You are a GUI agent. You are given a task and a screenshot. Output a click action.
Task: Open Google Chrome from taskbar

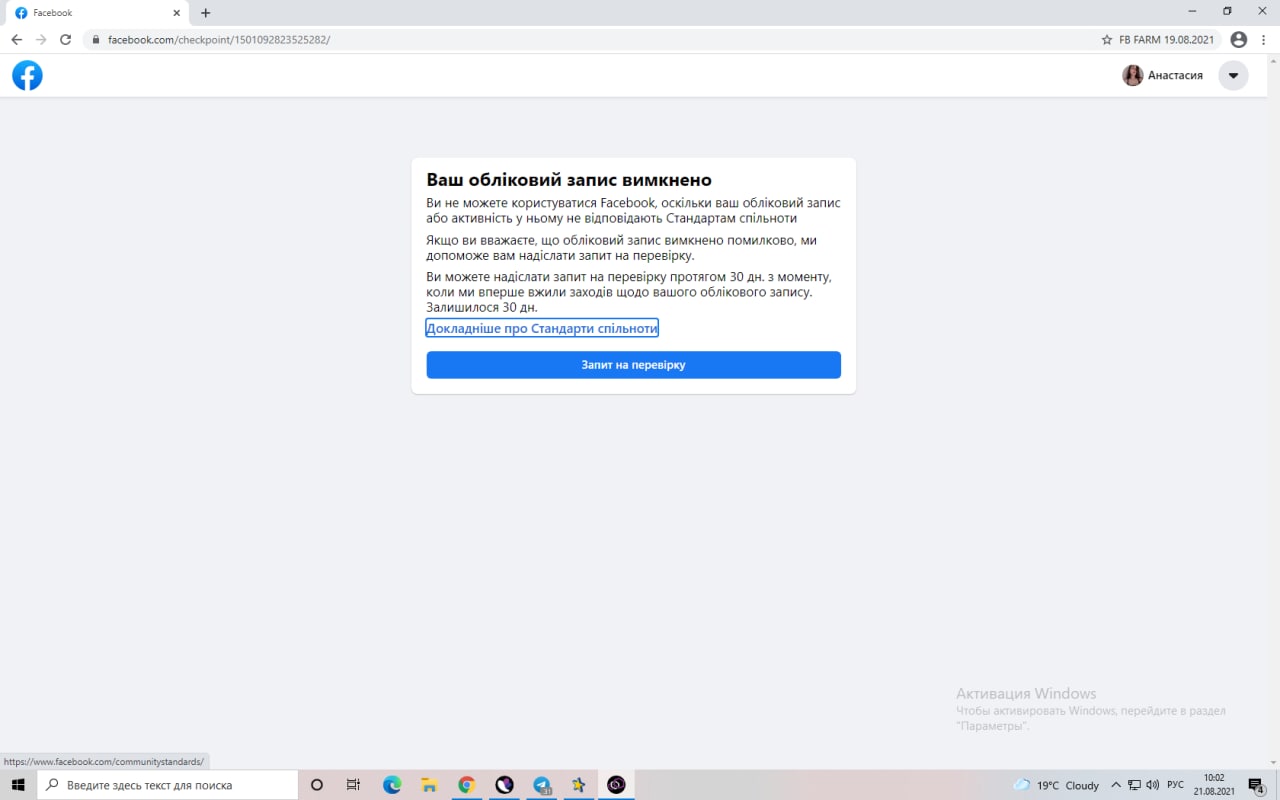[466, 785]
